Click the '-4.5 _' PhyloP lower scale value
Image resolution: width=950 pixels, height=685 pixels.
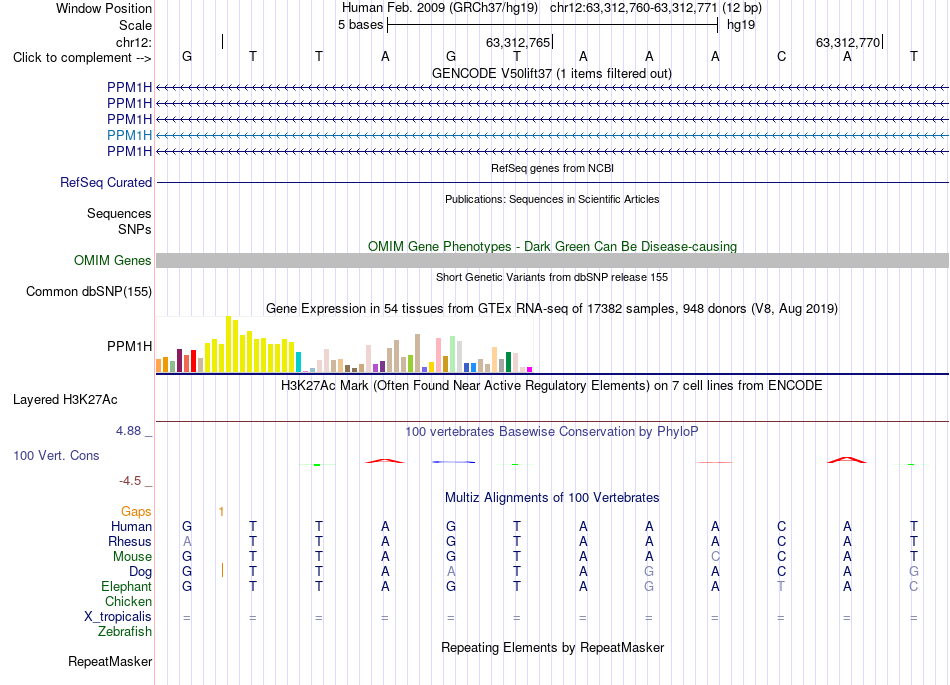(135, 481)
